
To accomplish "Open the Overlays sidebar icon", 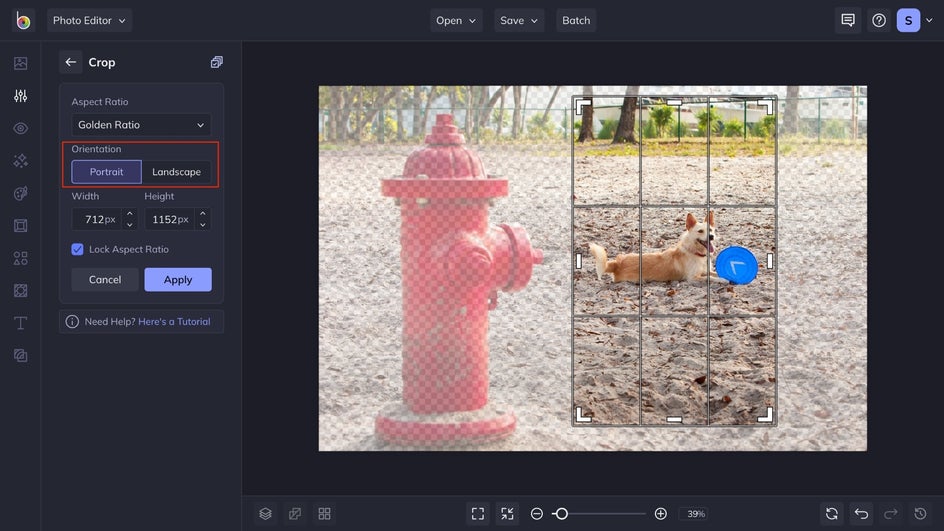I will pyautogui.click(x=20, y=291).
